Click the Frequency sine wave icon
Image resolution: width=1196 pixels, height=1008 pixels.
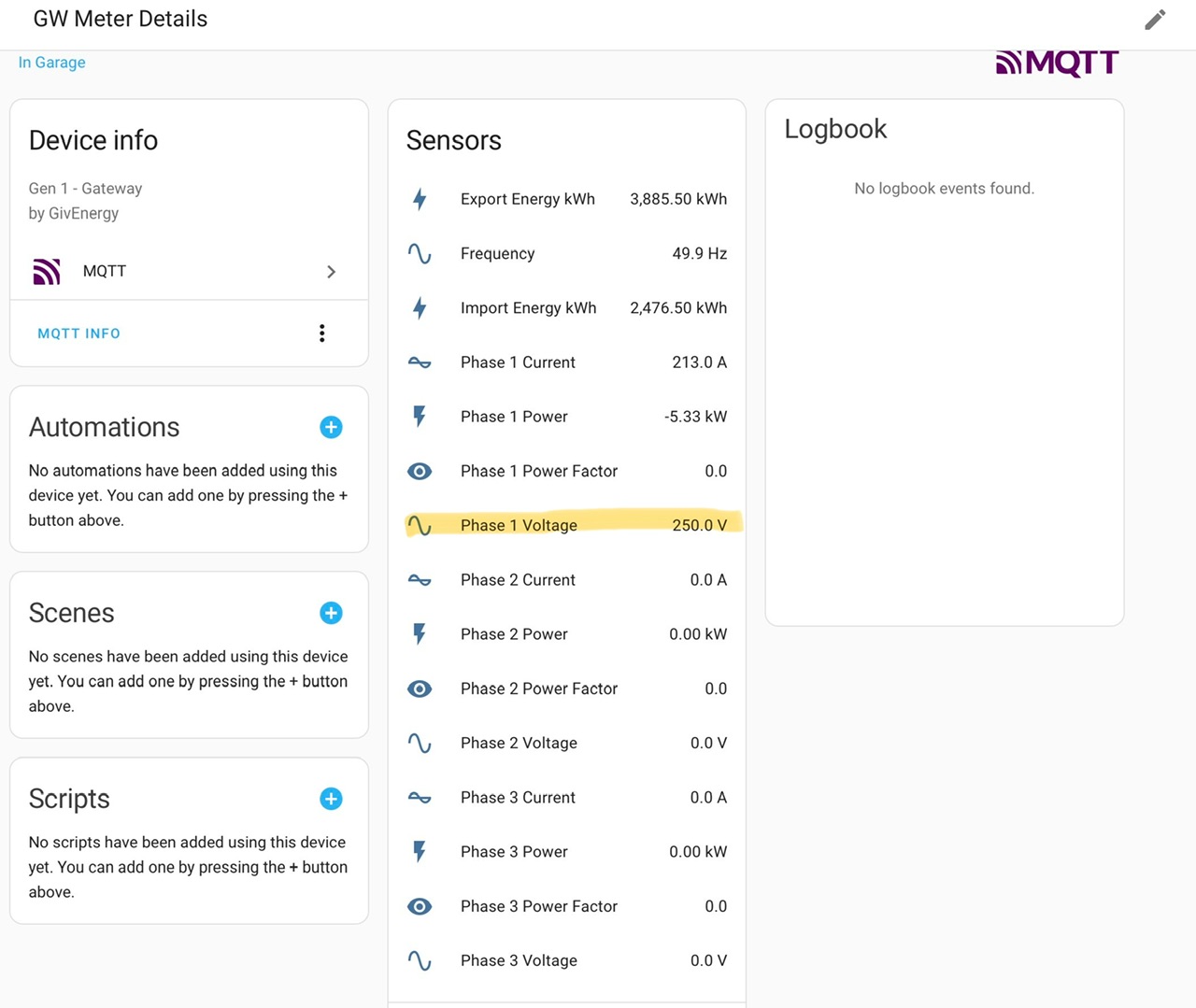click(x=420, y=253)
